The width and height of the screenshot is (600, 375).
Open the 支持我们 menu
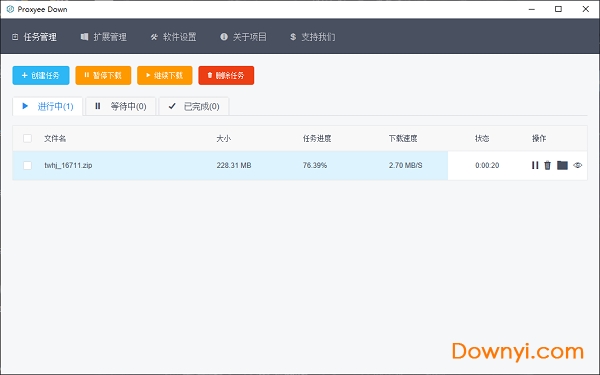tap(313, 37)
